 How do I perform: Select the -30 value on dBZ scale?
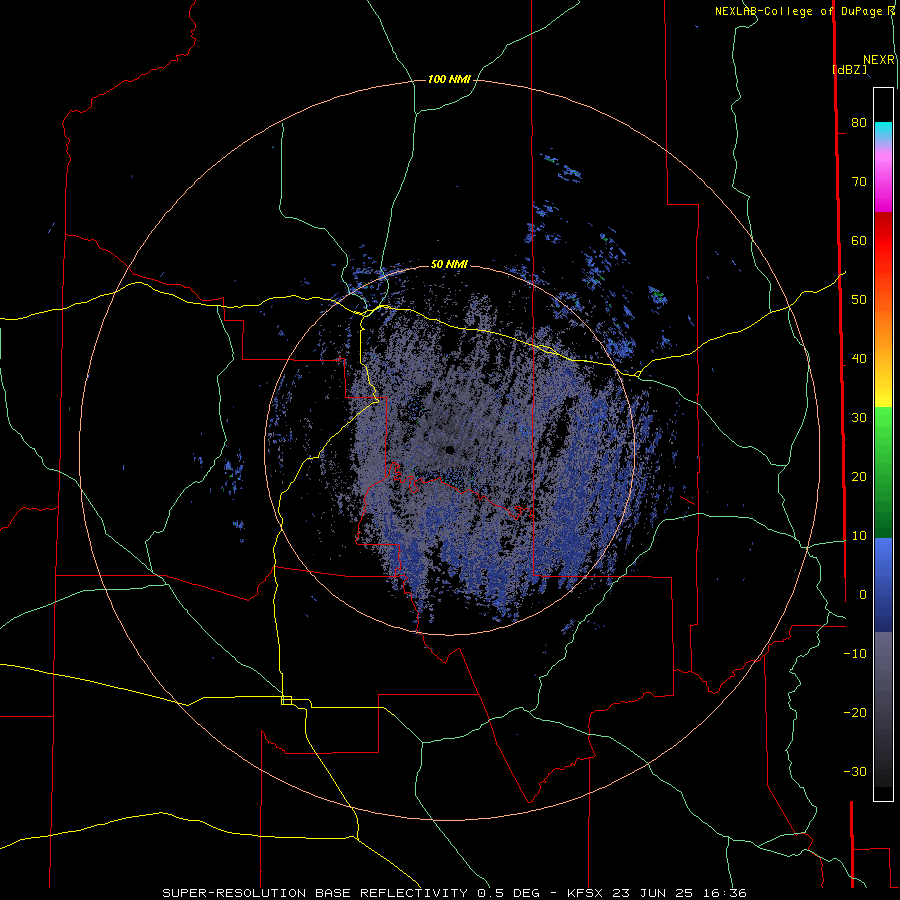pyautogui.click(x=855, y=771)
